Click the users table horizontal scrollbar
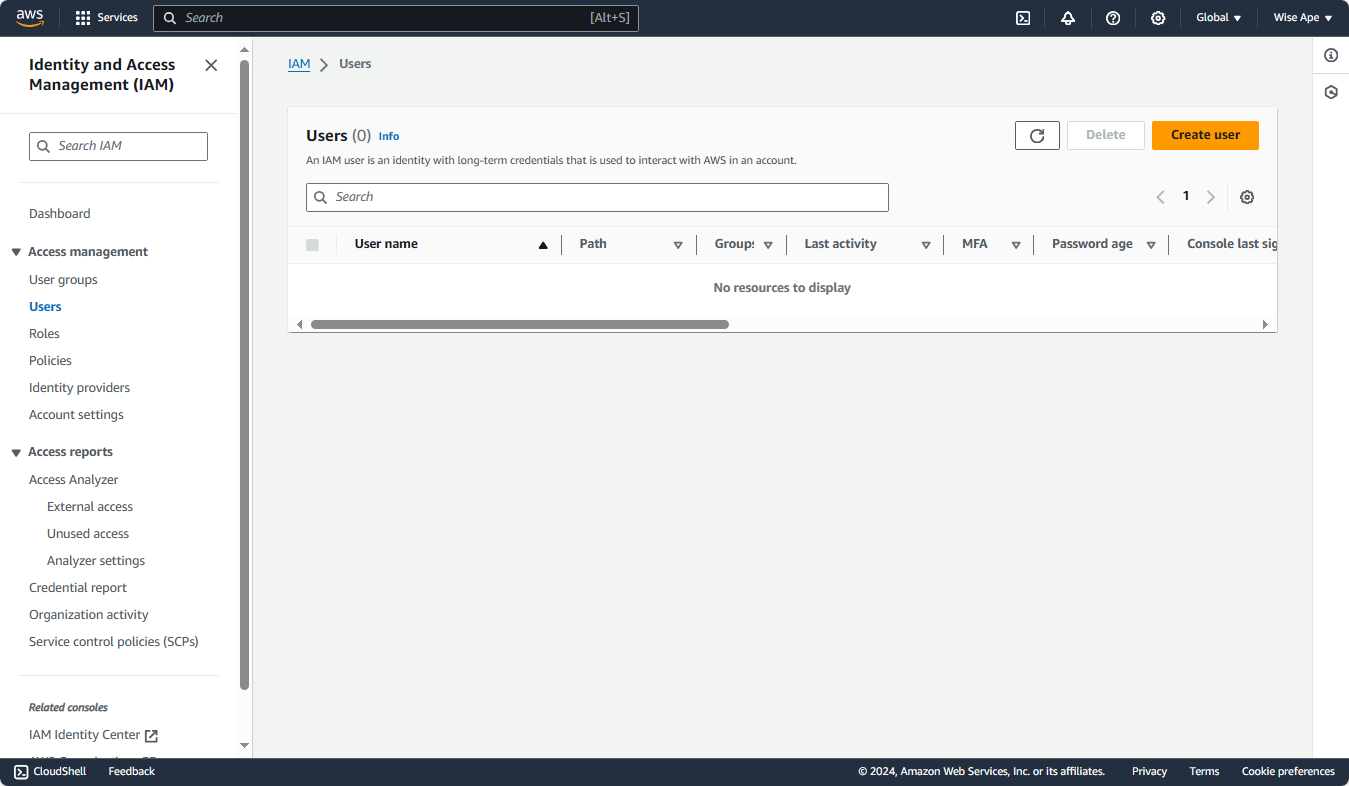 point(520,325)
